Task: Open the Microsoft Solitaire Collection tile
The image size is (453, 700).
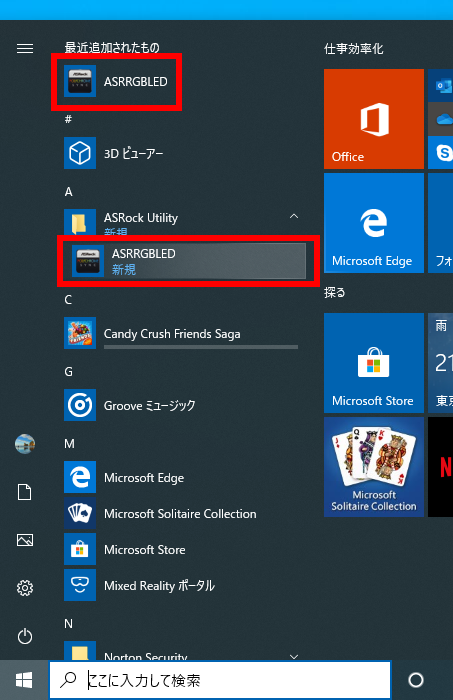Action: (374, 467)
